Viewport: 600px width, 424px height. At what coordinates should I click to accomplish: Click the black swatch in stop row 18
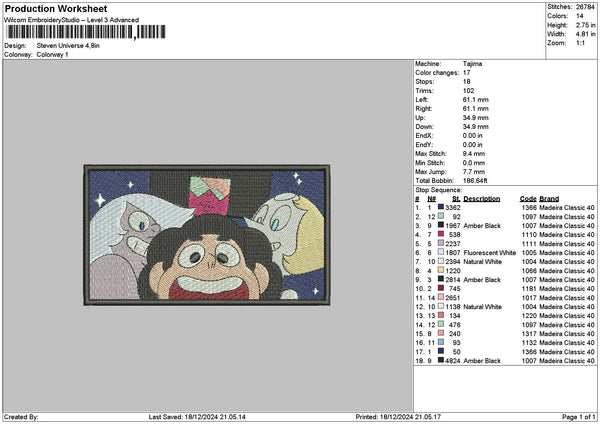click(441, 360)
